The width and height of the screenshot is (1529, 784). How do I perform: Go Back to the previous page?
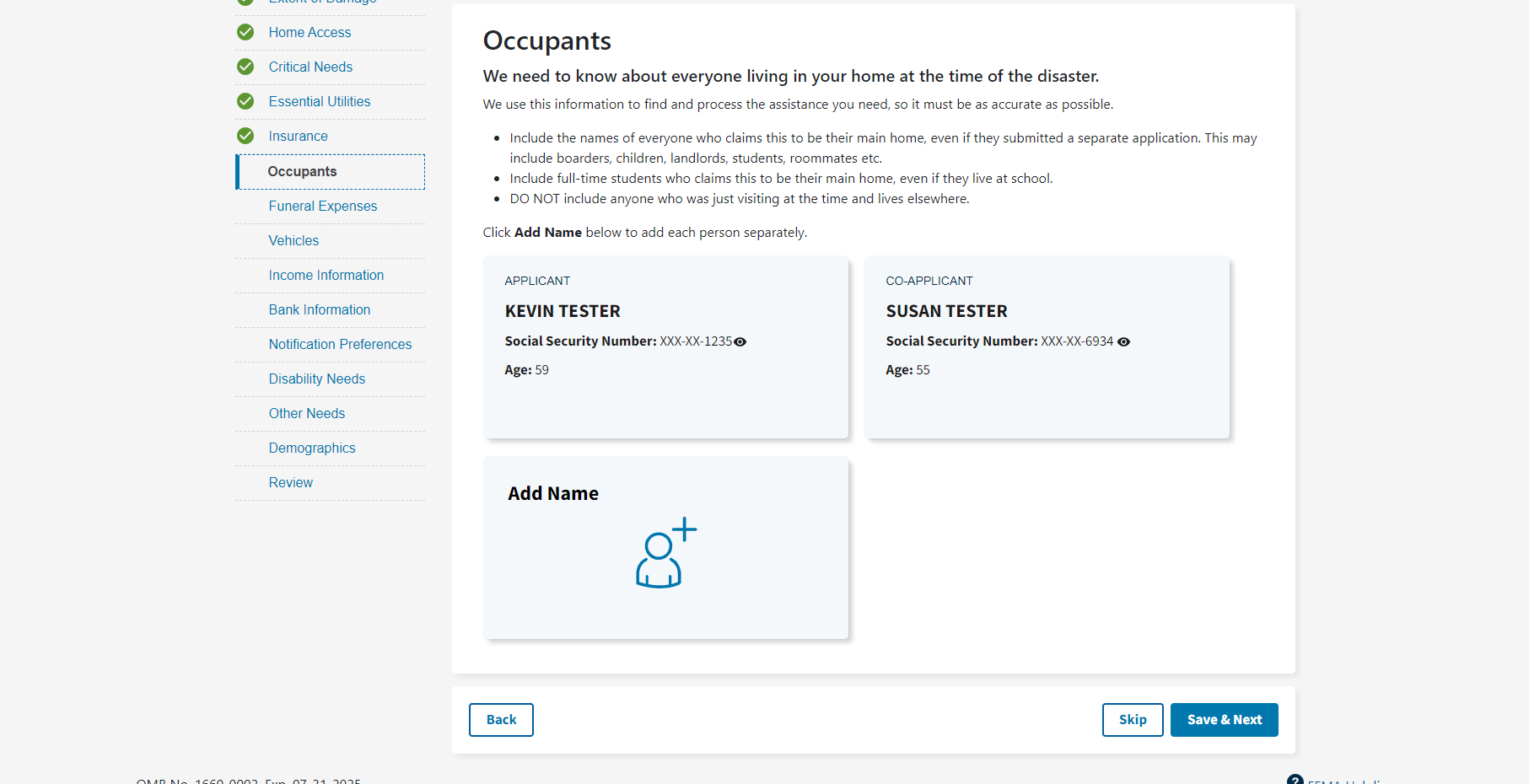click(x=501, y=720)
